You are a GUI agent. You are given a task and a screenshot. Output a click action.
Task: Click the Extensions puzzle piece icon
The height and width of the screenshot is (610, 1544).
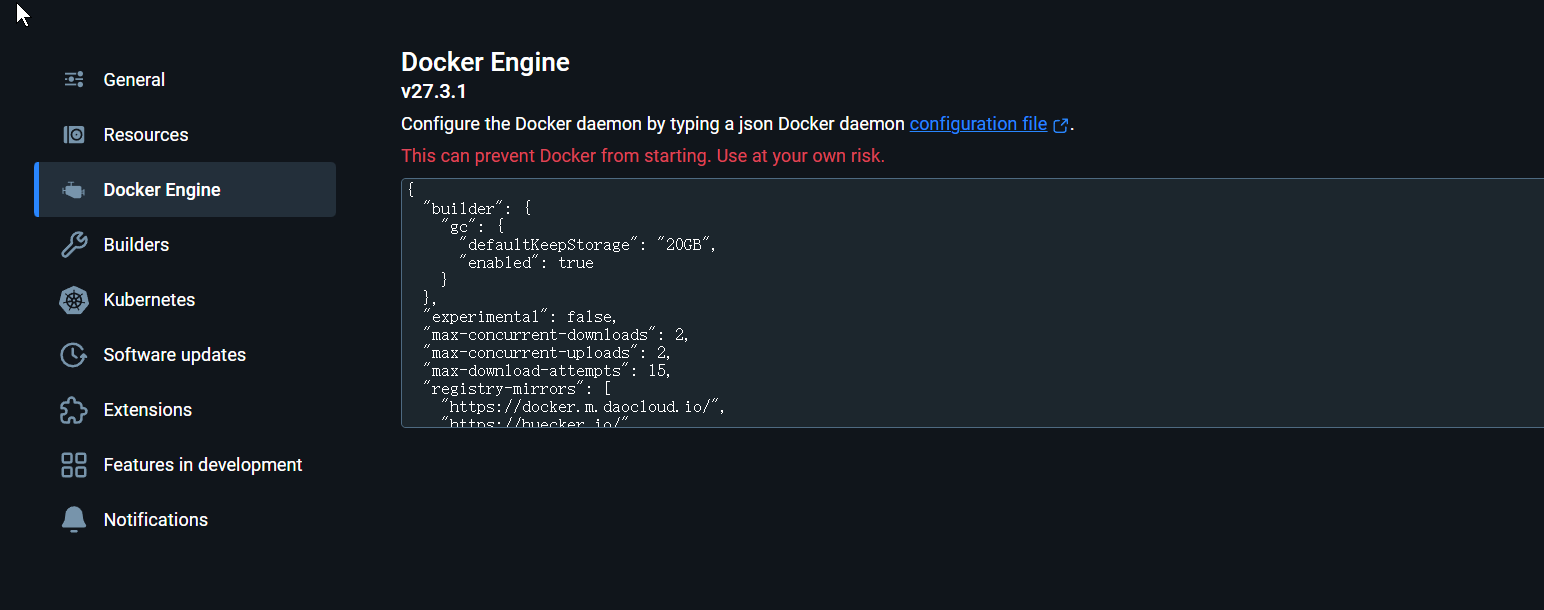pyautogui.click(x=74, y=410)
